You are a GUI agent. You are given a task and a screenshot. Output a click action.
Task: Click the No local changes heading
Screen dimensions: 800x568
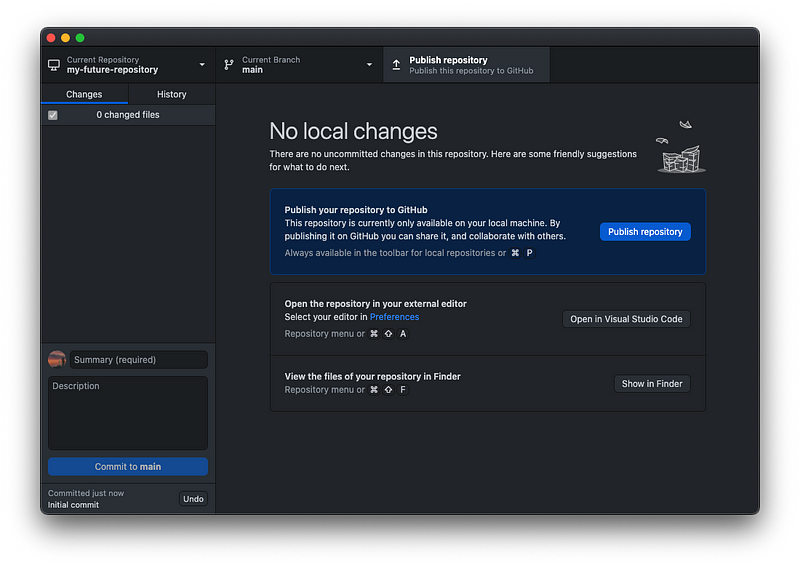click(x=353, y=131)
